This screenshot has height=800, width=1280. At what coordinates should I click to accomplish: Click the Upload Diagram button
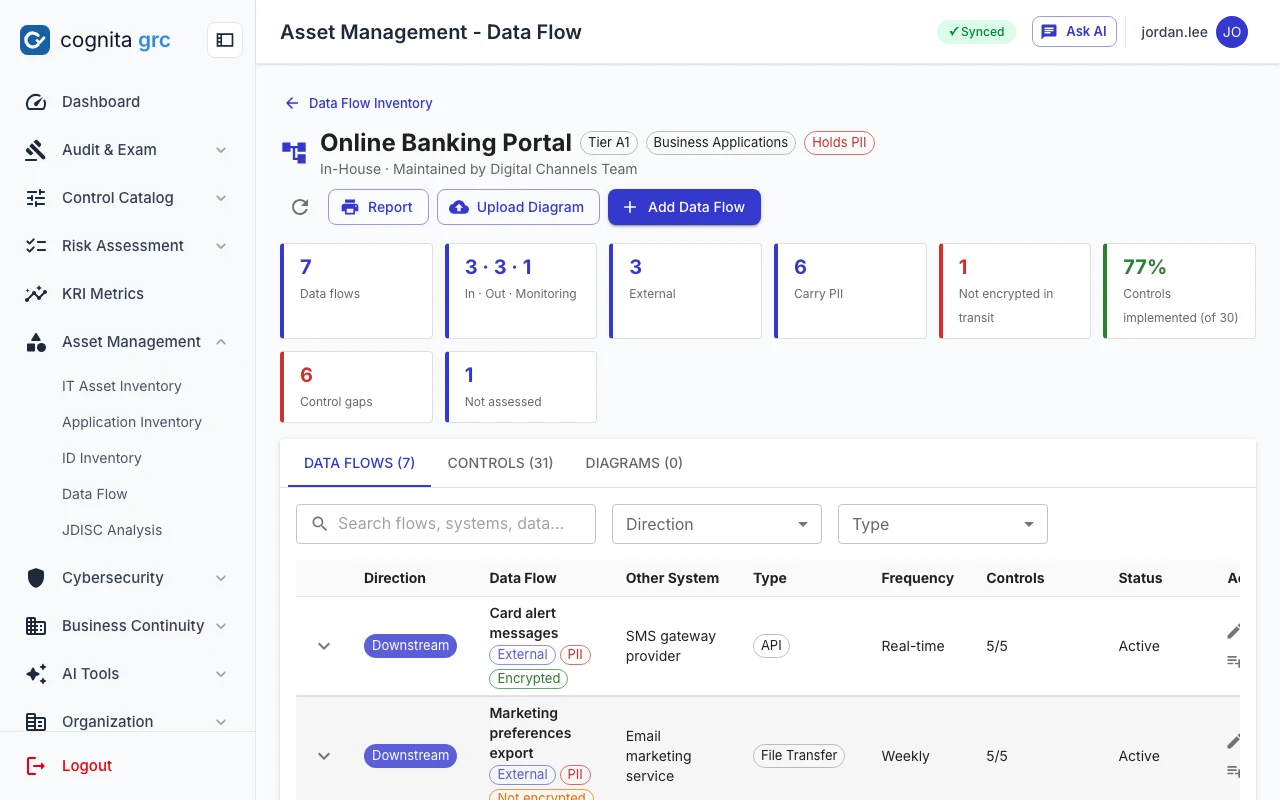coord(518,207)
